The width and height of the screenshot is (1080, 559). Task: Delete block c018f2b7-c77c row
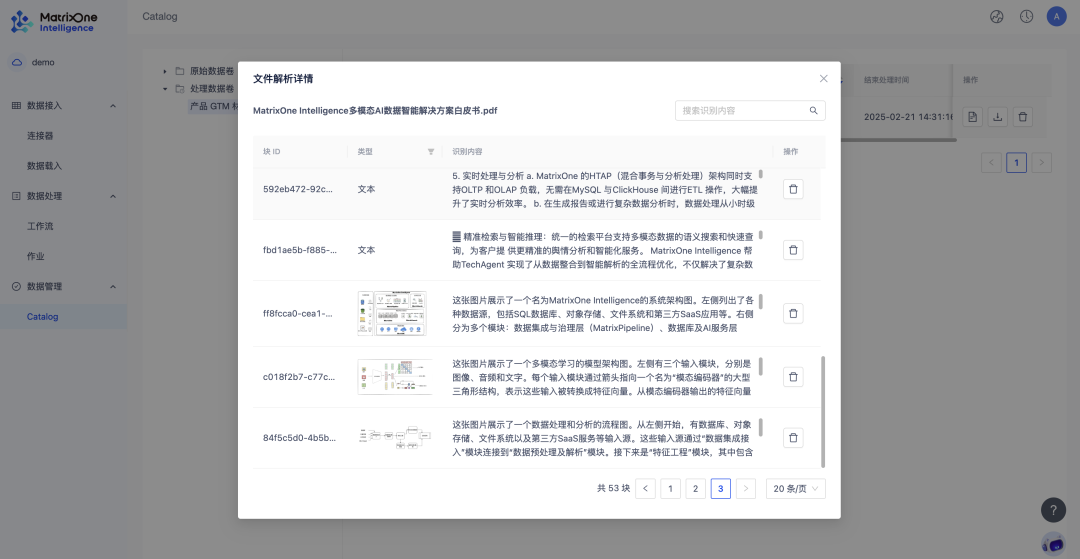tap(793, 377)
